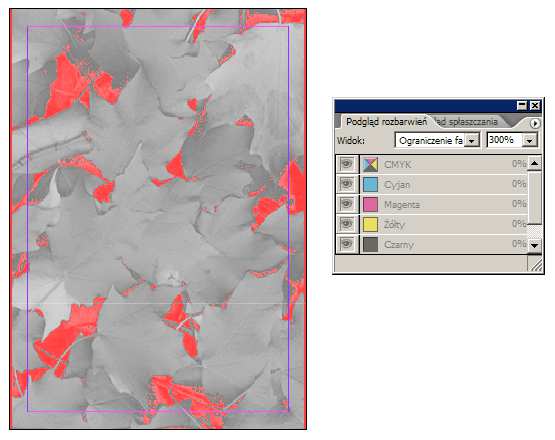Viewport: 555px width, 440px height.
Task: Click the Magenta pink swatch
Action: tap(371, 205)
